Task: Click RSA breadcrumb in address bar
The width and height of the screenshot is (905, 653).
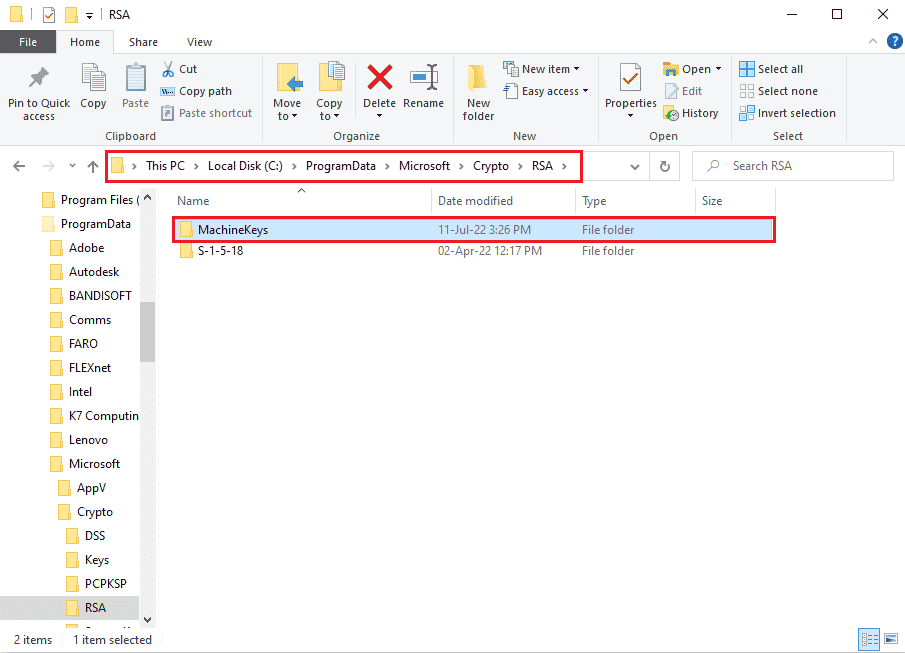Action: point(542,166)
